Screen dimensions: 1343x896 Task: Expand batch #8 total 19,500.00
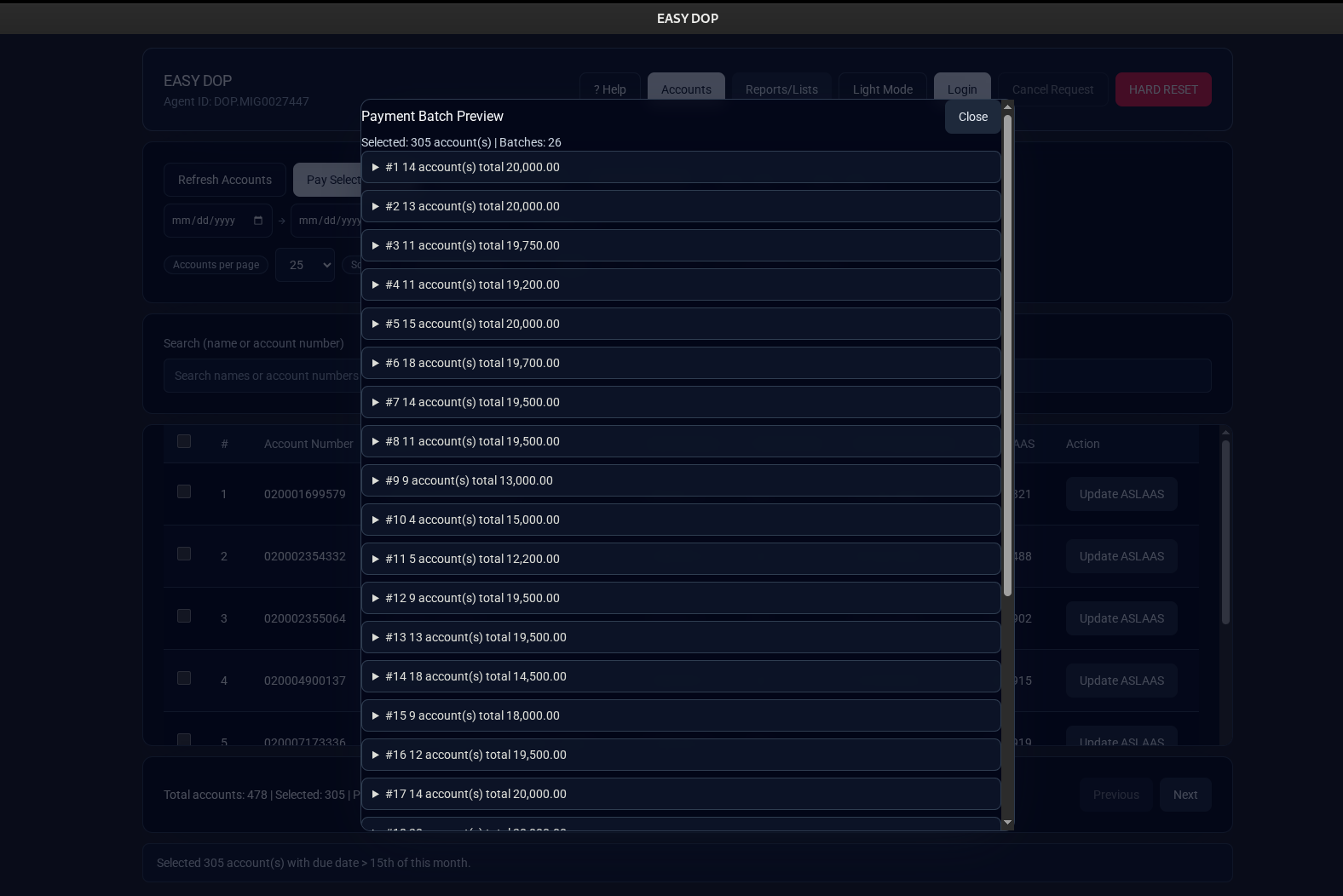[681, 441]
